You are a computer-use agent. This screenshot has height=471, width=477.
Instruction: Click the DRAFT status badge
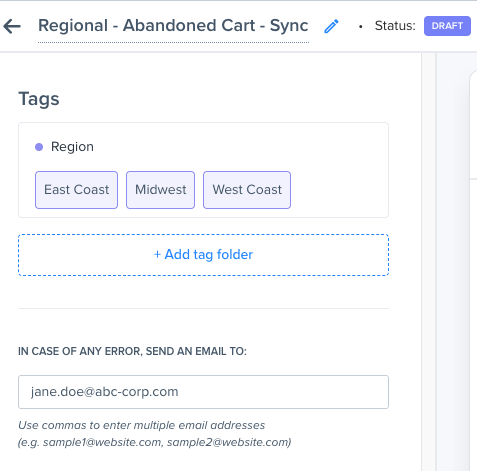pyautogui.click(x=447, y=26)
